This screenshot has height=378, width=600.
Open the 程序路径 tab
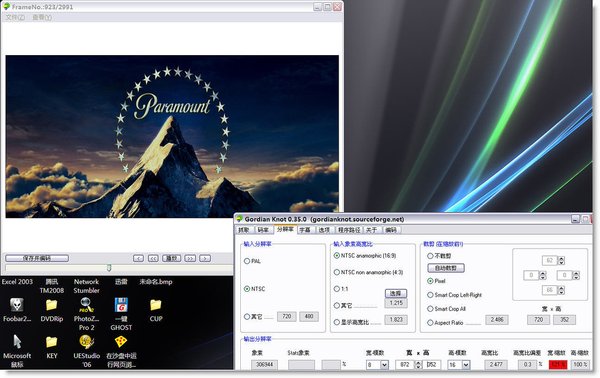[349, 230]
